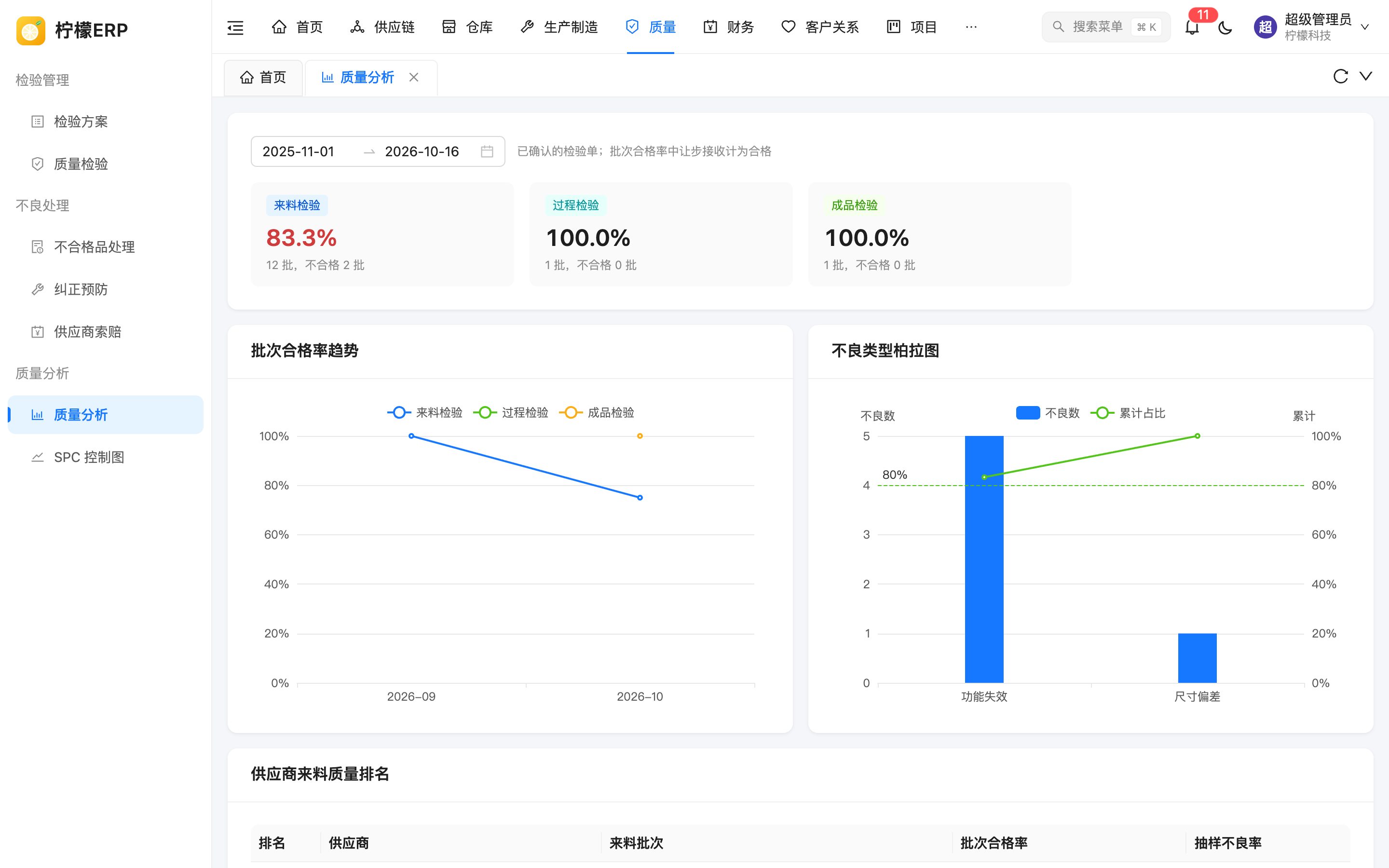Click the start date 2025-11-01 field

click(299, 151)
